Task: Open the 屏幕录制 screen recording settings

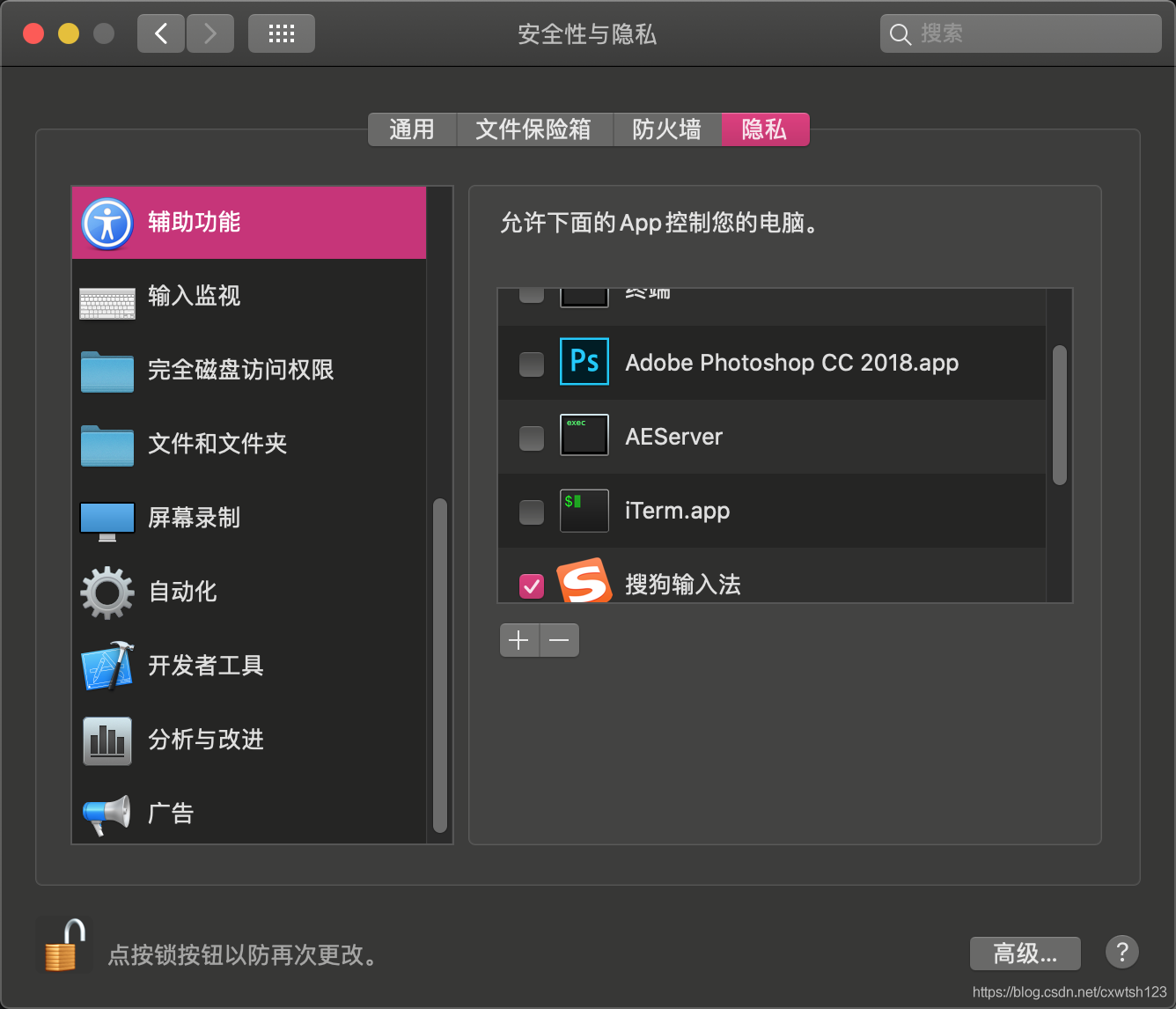Action: click(195, 519)
